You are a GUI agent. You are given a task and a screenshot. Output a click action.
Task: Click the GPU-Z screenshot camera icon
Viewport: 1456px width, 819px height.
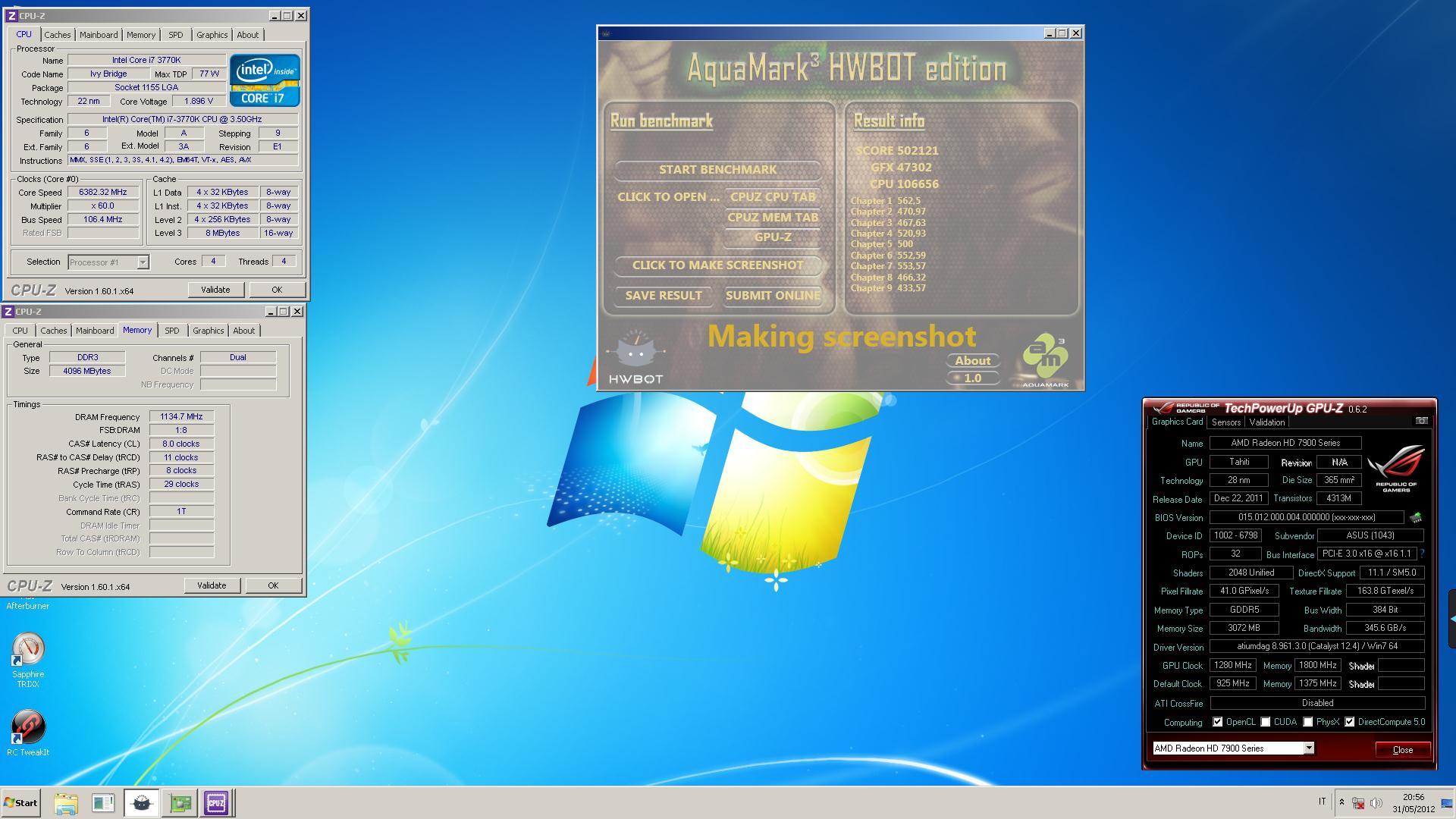(x=1421, y=421)
